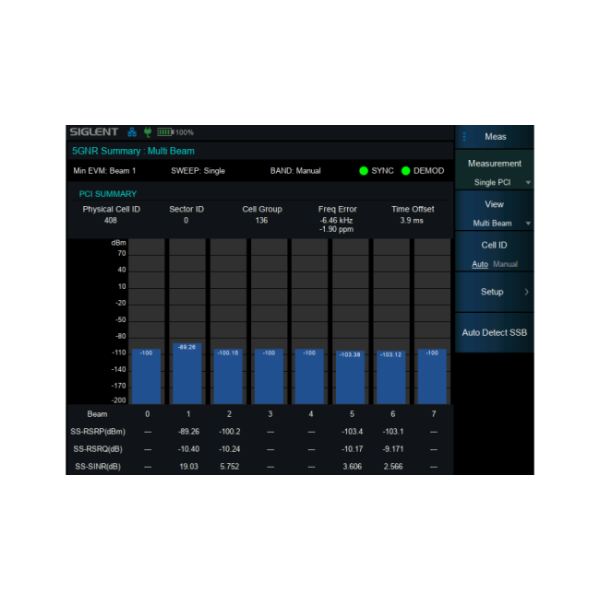Set Cell ID mode to Auto
The width and height of the screenshot is (600, 600).
(480, 264)
